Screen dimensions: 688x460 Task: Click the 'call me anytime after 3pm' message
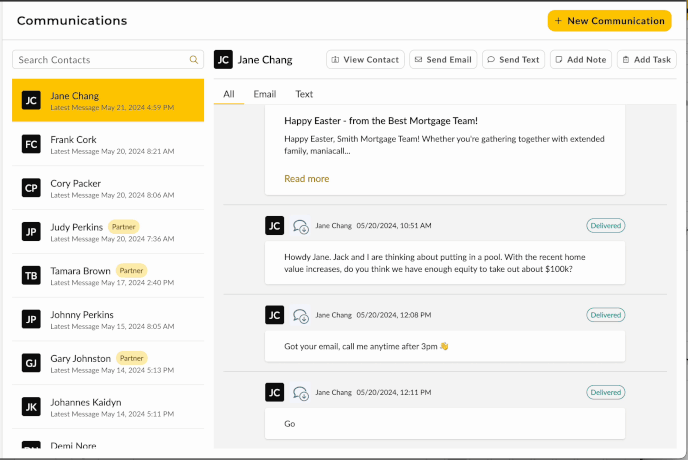click(445, 346)
